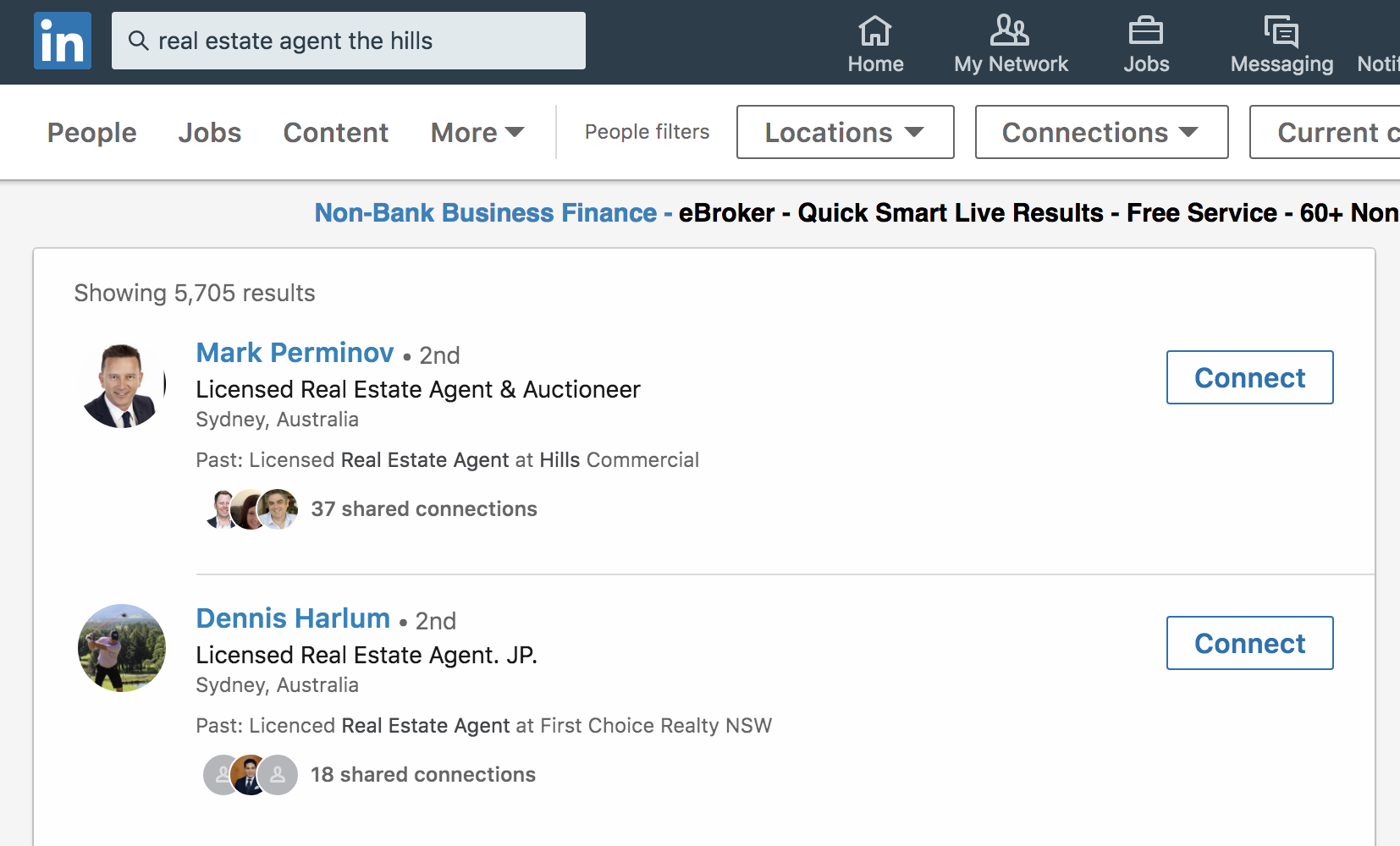The height and width of the screenshot is (846, 1400).
Task: Open My Network icon
Action: pyautogui.click(x=1010, y=31)
